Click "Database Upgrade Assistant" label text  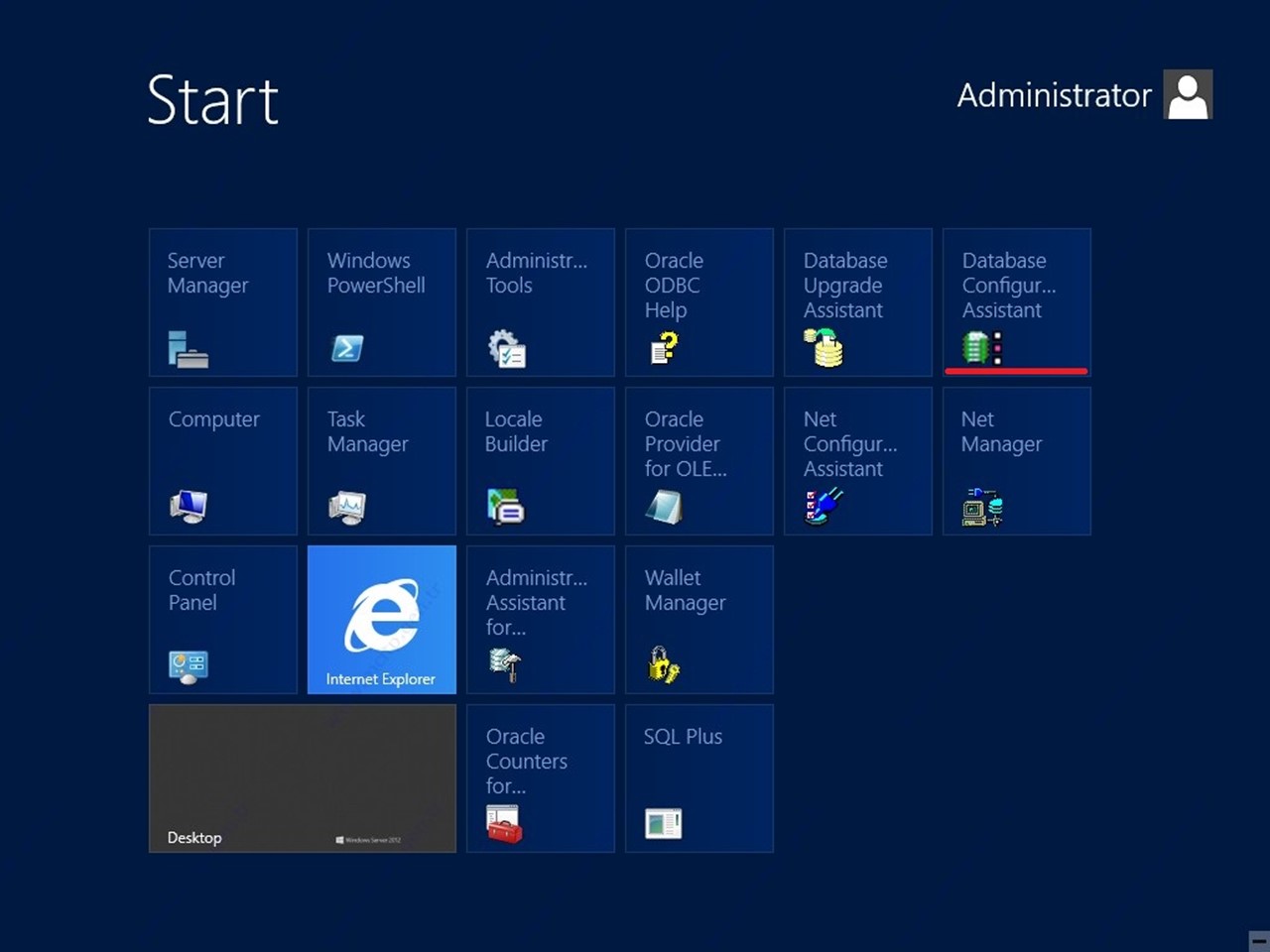pyautogui.click(x=845, y=286)
